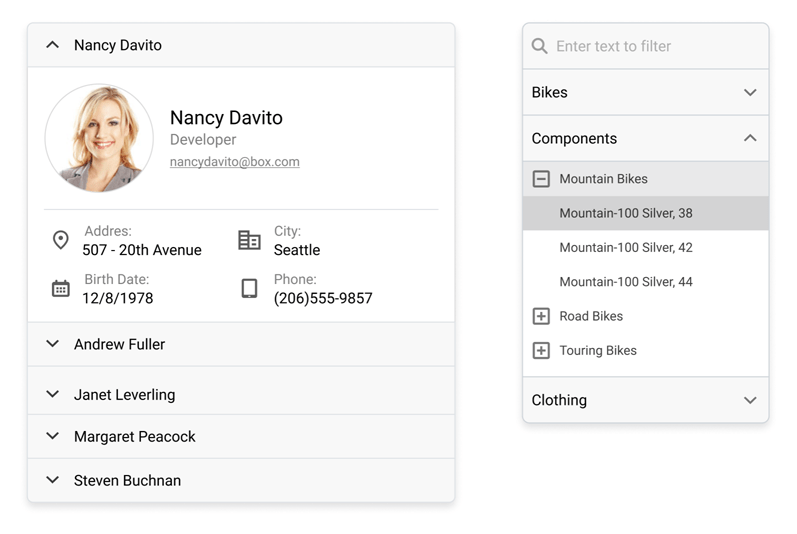Click the phone device icon
Image resolution: width=797 pixels, height=534 pixels.
coord(249,289)
